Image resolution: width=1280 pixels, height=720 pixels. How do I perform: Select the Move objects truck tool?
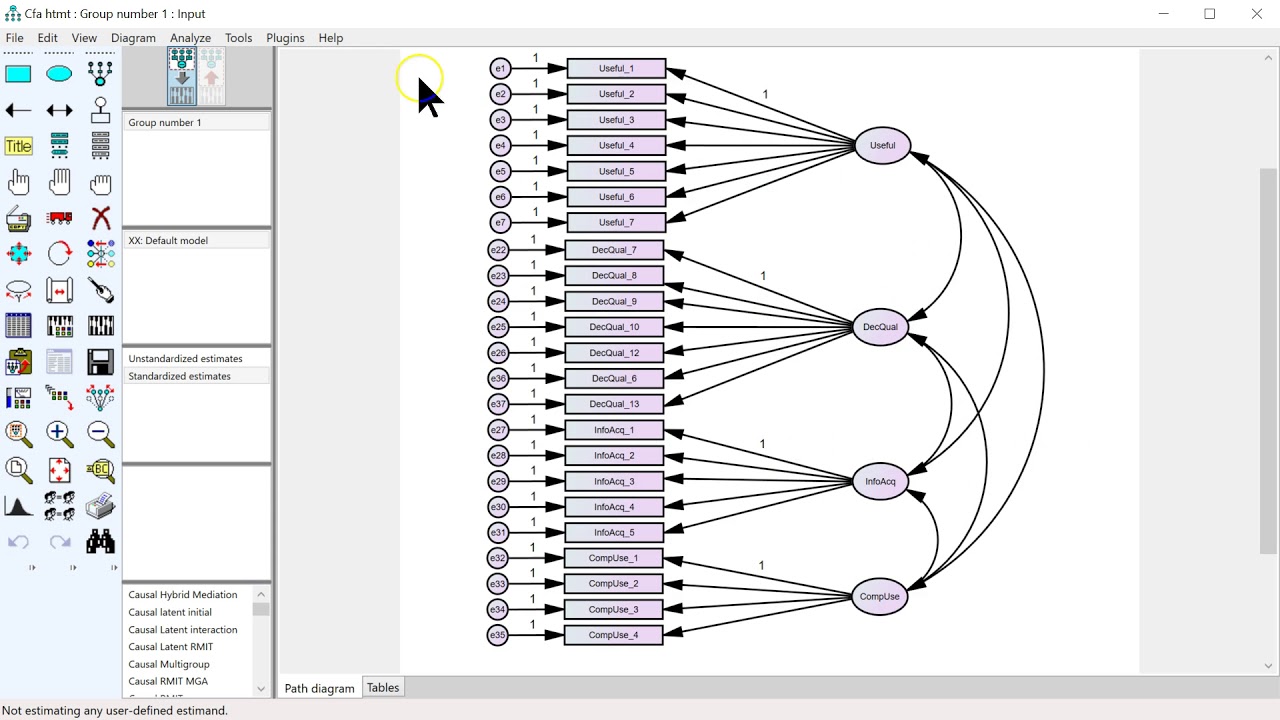tap(59, 218)
